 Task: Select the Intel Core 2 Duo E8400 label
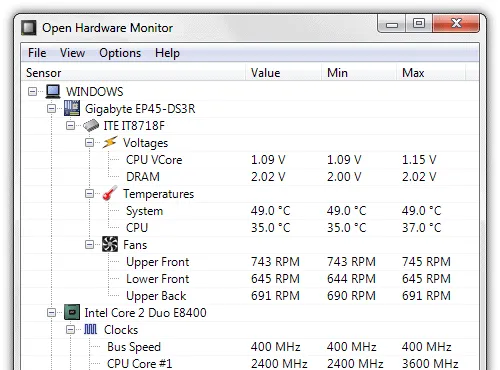(x=145, y=313)
